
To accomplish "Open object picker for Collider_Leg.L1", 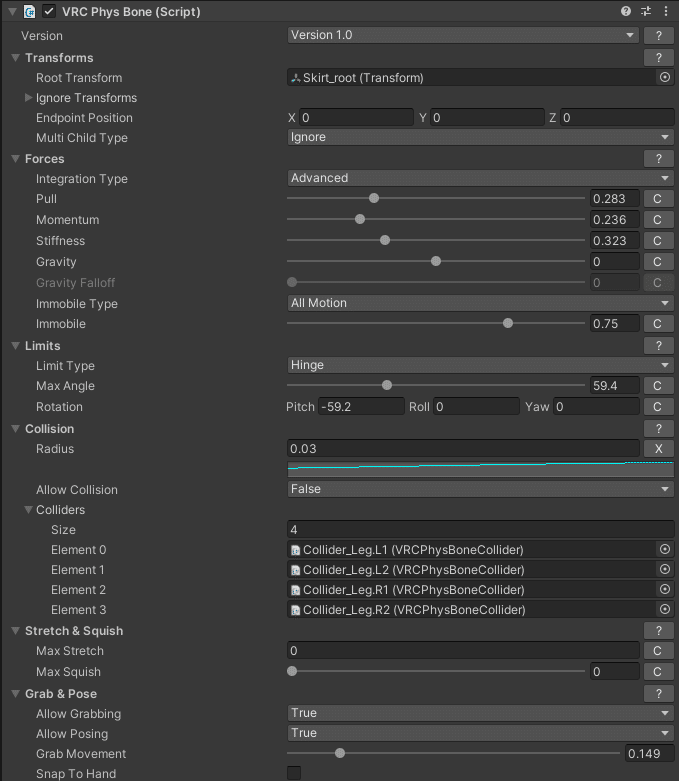I will [665, 549].
